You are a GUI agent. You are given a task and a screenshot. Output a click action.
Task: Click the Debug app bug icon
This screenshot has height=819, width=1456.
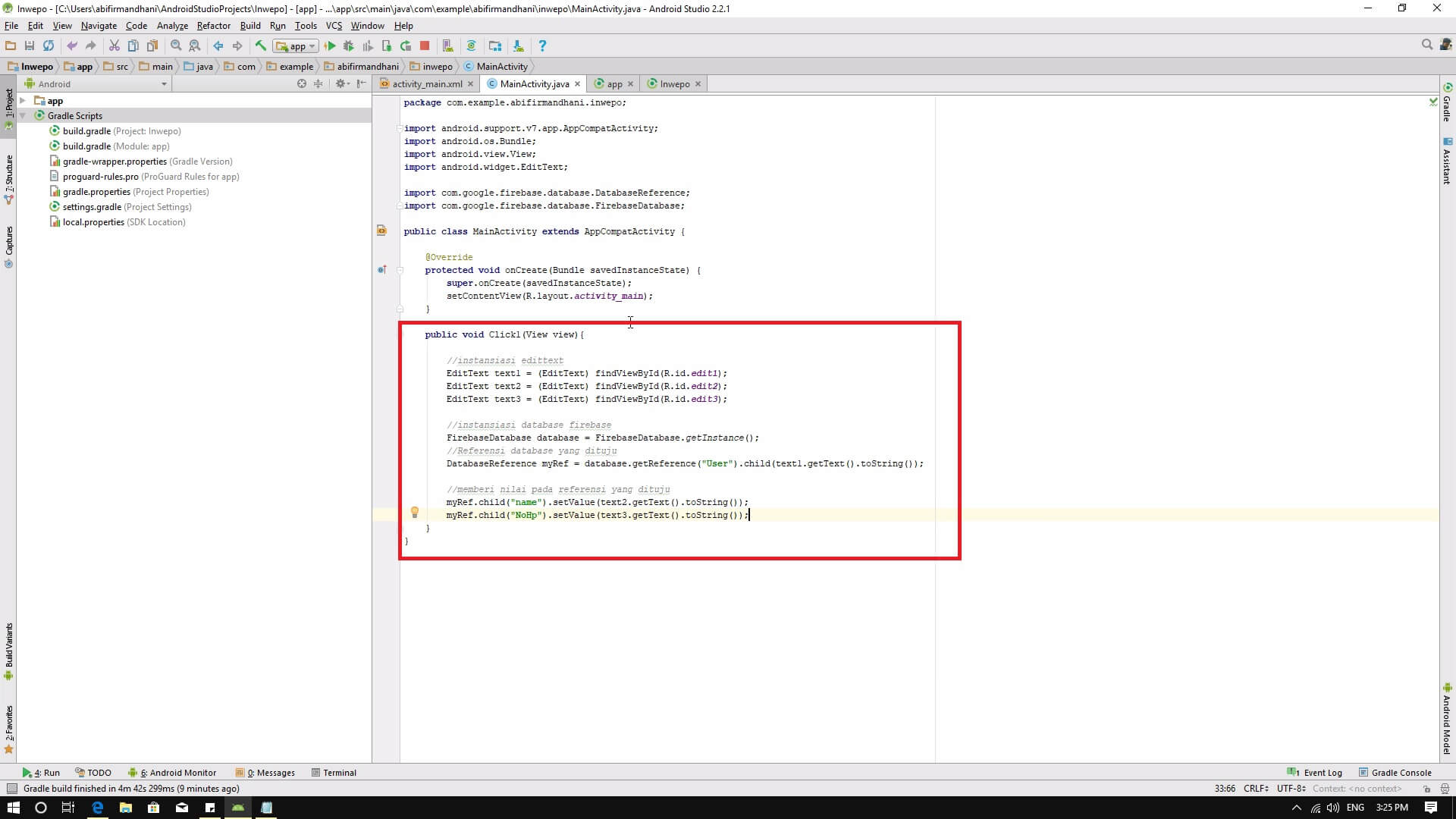coord(349,45)
